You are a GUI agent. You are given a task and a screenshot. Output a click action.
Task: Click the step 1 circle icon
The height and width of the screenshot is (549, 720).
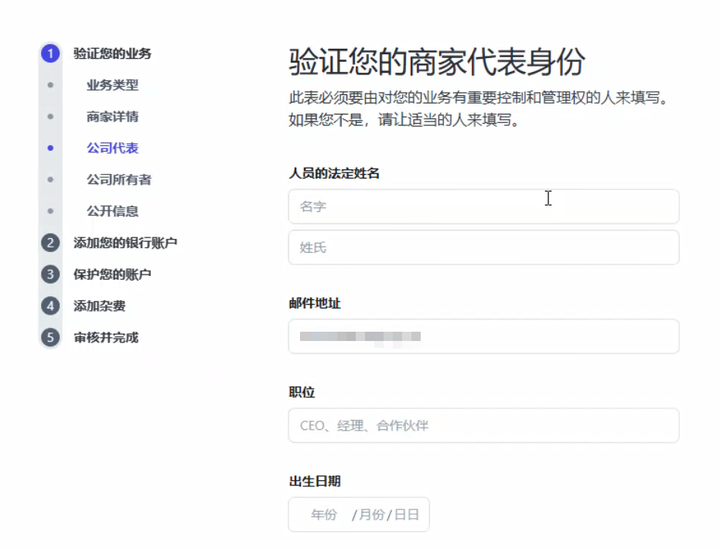pos(50,53)
